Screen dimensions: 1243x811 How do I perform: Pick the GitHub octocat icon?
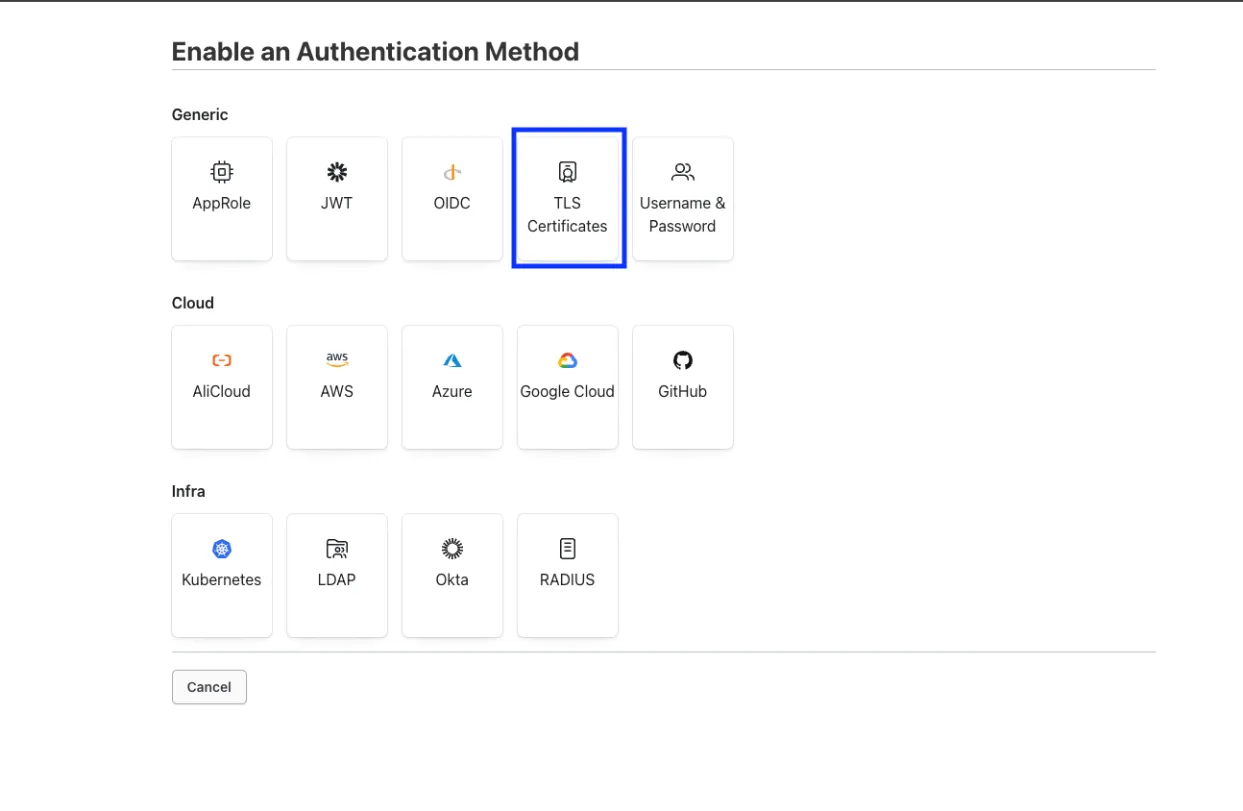(683, 360)
